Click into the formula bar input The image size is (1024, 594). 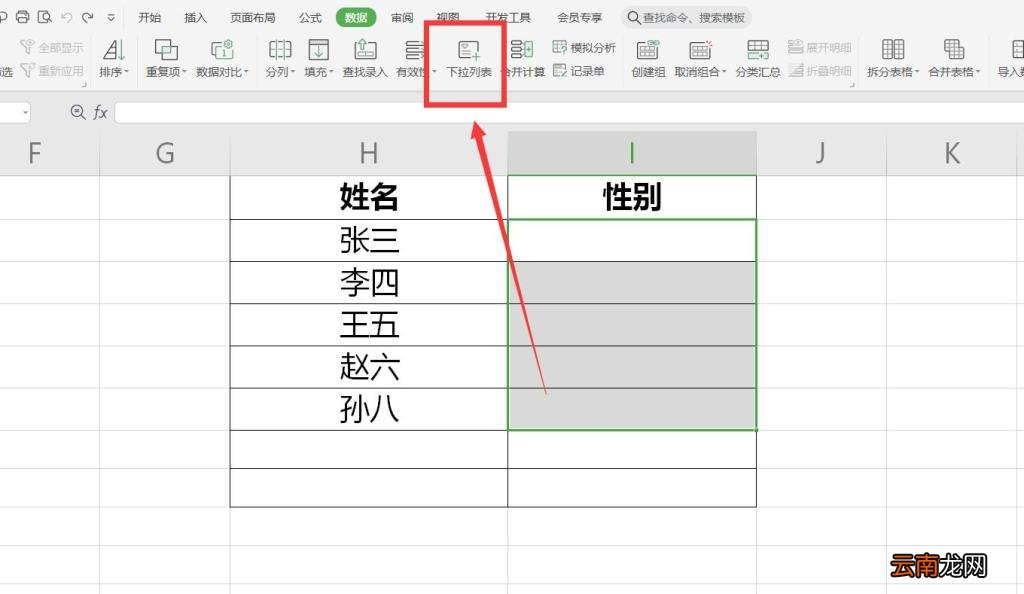pyautogui.click(x=569, y=112)
